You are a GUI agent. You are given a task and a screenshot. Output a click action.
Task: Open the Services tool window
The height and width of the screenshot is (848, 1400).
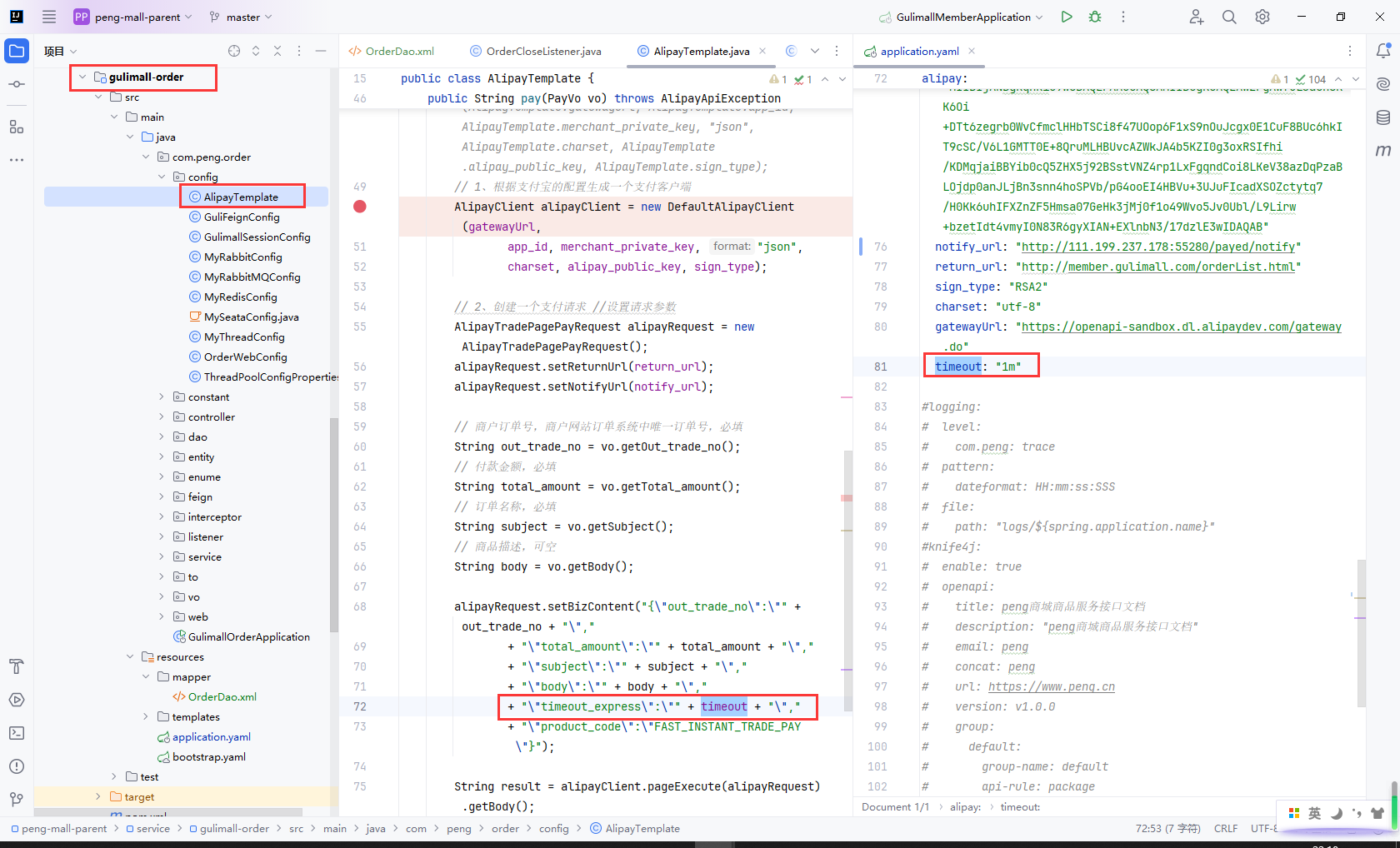(x=17, y=700)
